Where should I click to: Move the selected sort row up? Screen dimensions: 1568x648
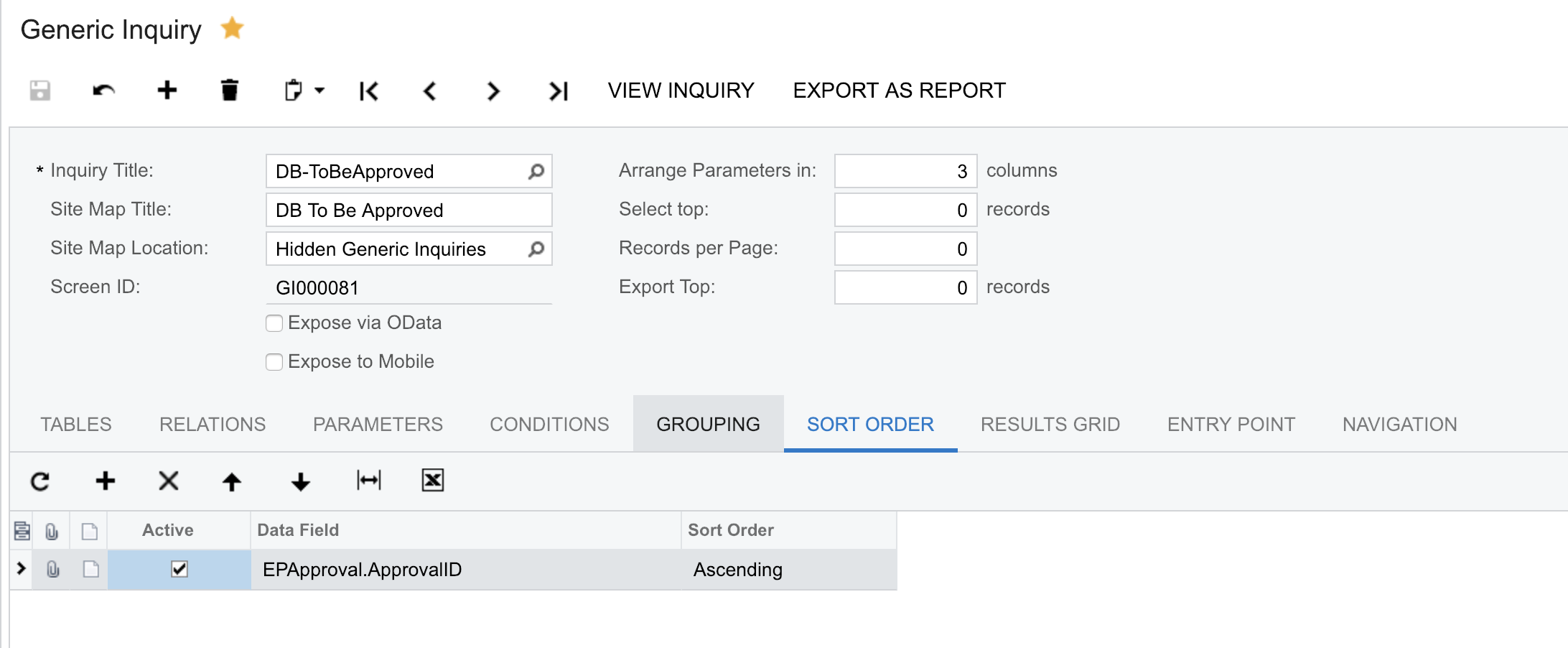point(231,481)
